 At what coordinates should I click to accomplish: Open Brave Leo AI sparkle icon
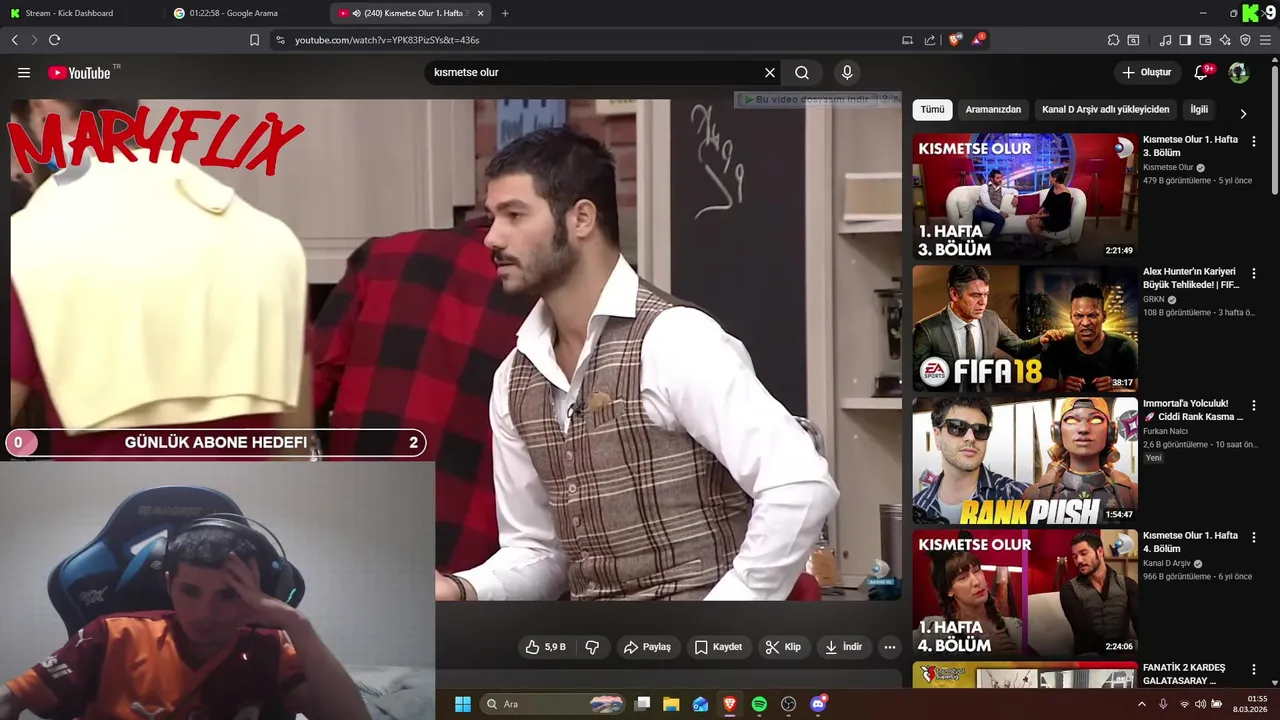click(x=1225, y=40)
